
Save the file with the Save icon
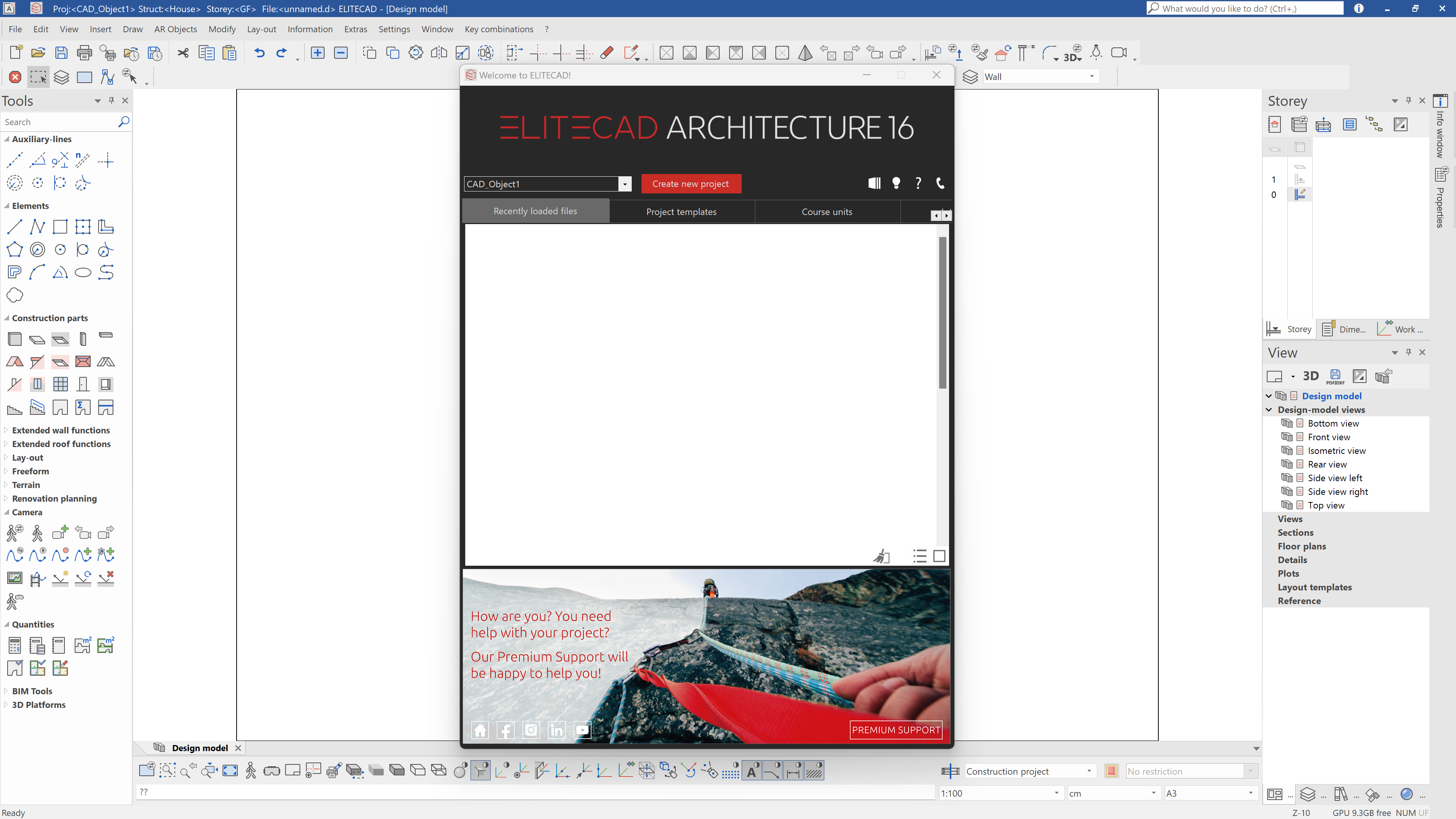tap(61, 53)
